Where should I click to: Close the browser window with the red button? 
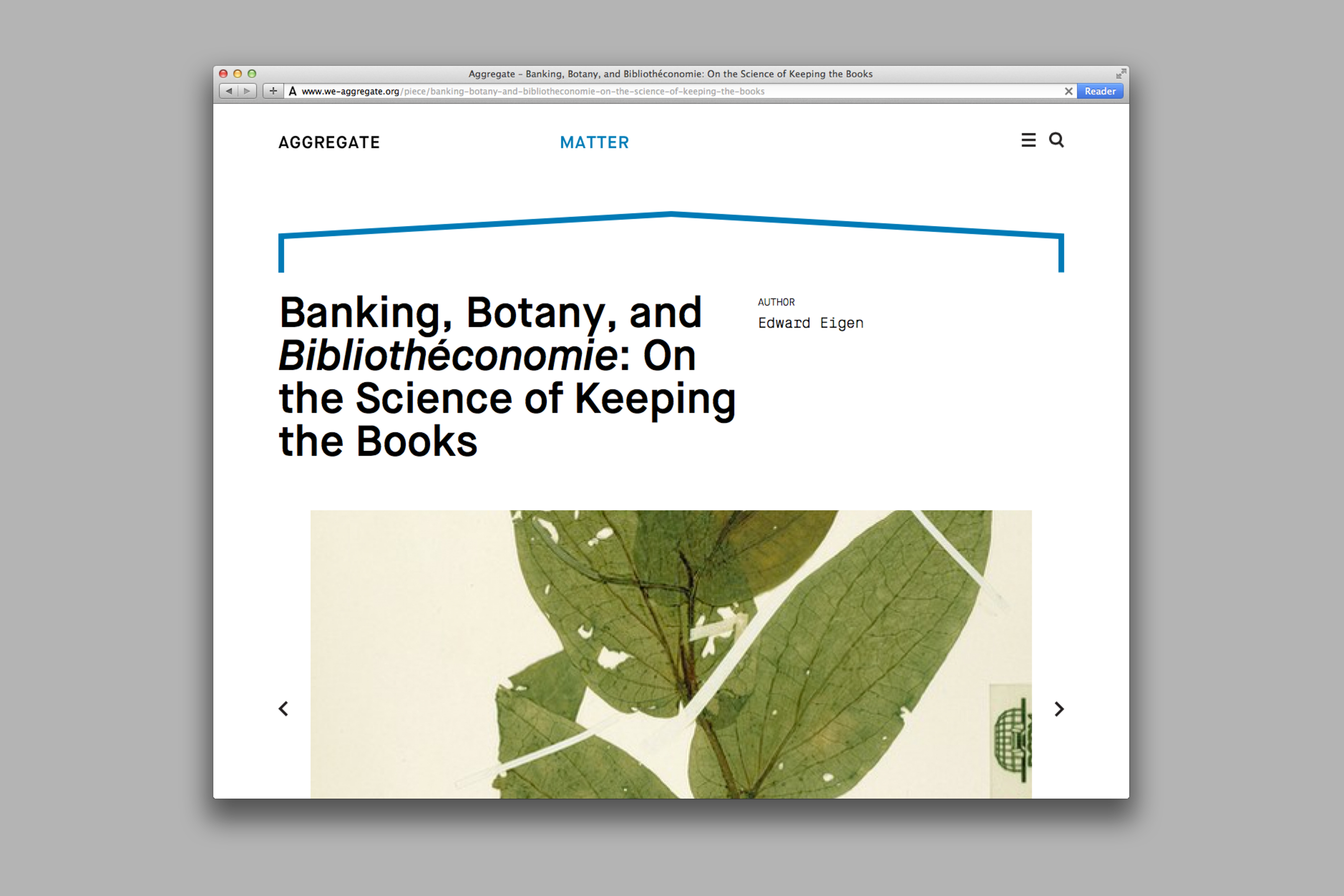224,74
